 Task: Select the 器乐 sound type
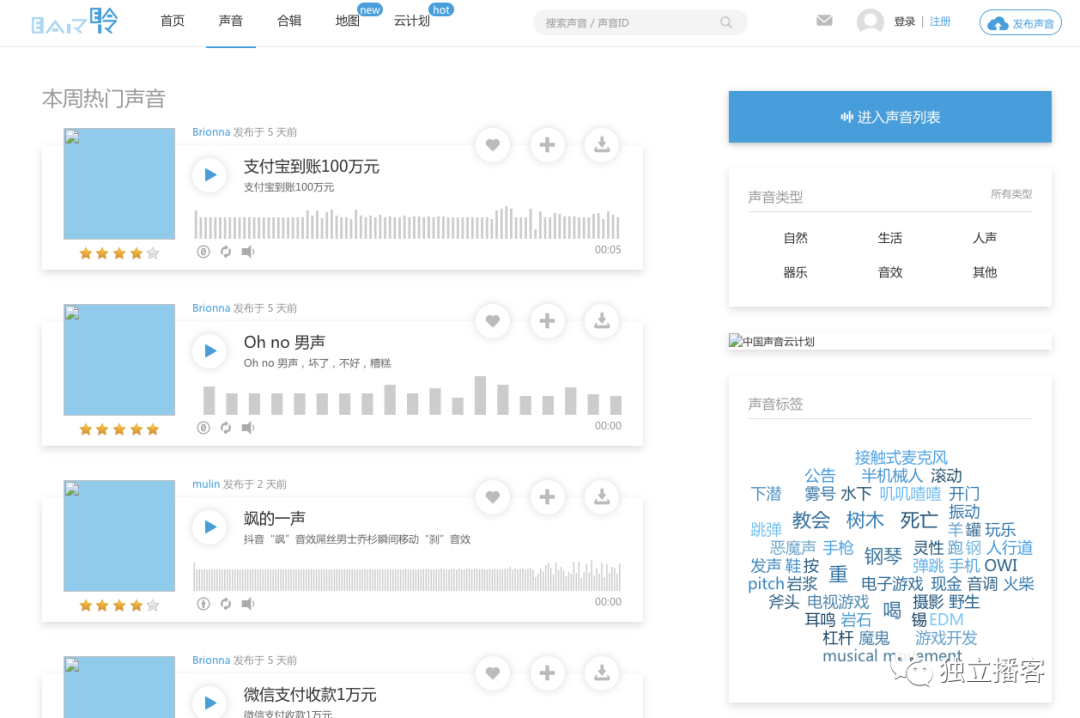796,272
